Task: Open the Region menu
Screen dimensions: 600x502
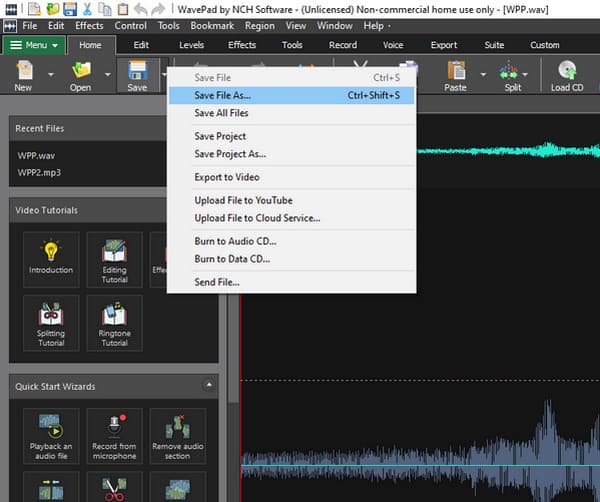Action: [260, 26]
